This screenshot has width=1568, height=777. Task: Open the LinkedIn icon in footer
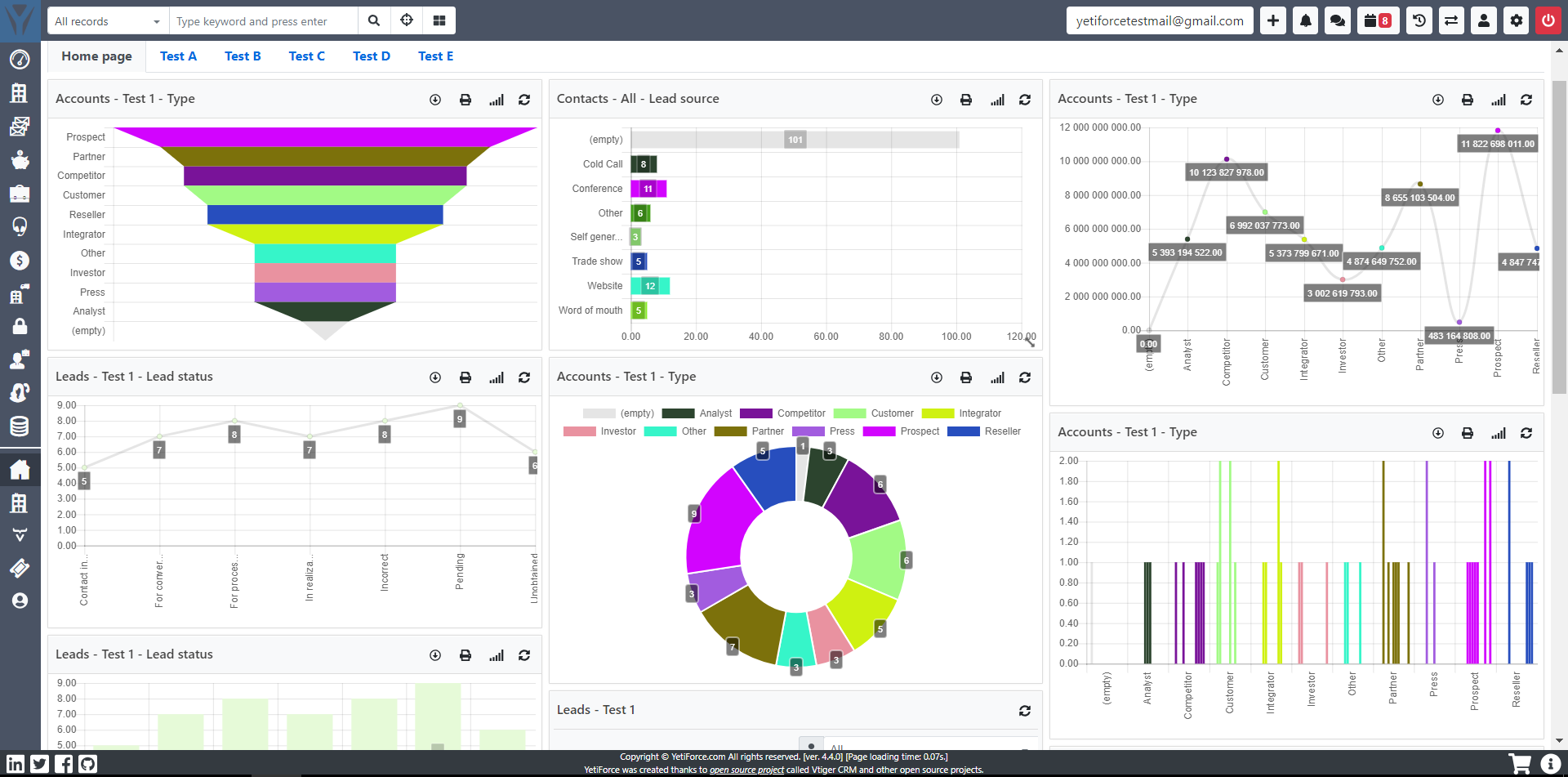point(16,764)
